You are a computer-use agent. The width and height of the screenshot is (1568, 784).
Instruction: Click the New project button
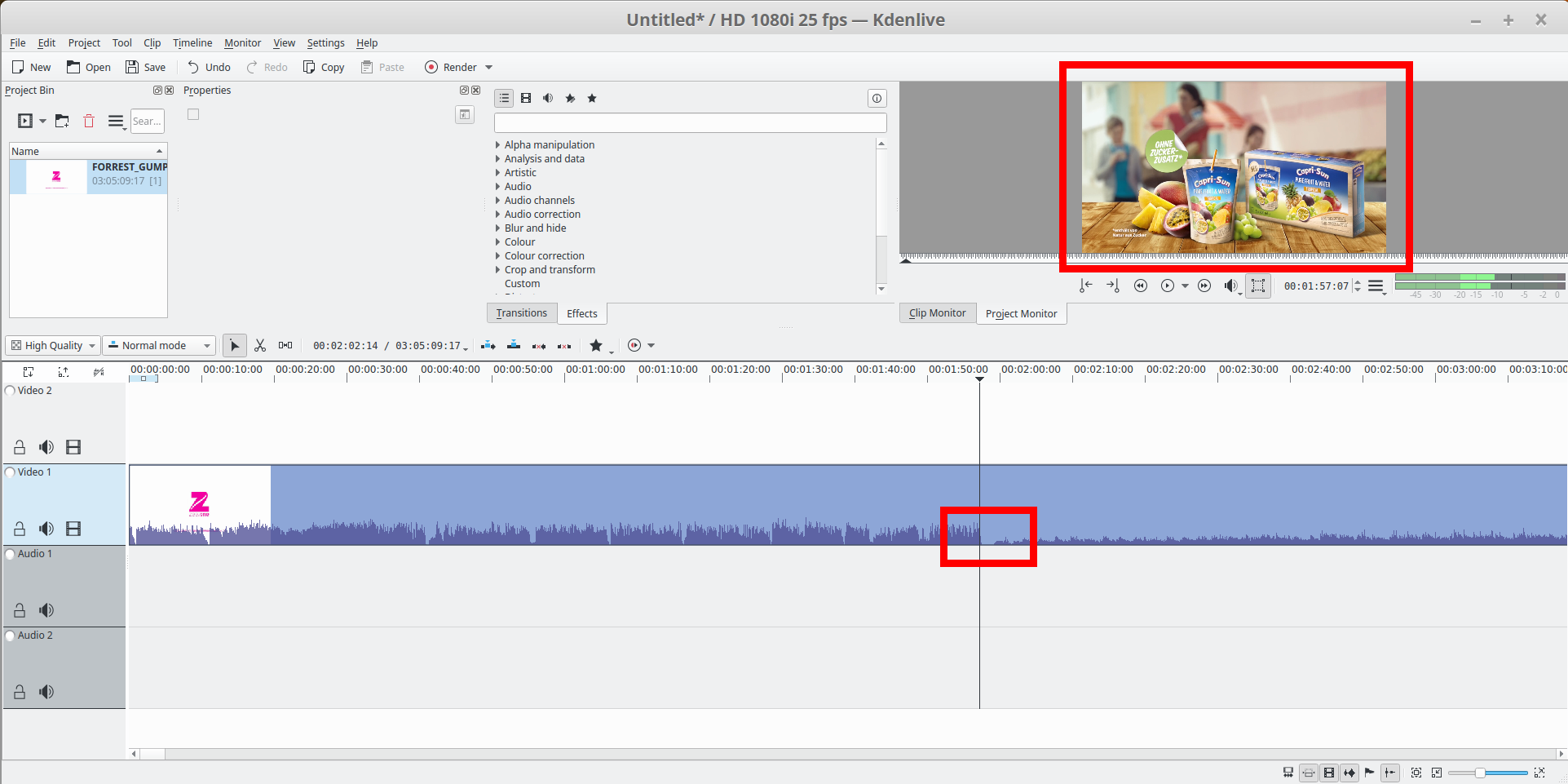click(x=31, y=68)
